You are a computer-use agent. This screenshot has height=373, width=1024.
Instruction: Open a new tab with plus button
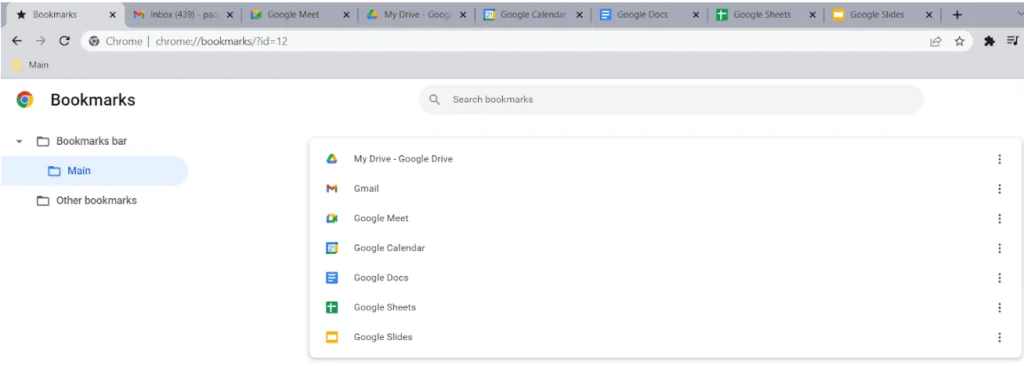(x=957, y=15)
